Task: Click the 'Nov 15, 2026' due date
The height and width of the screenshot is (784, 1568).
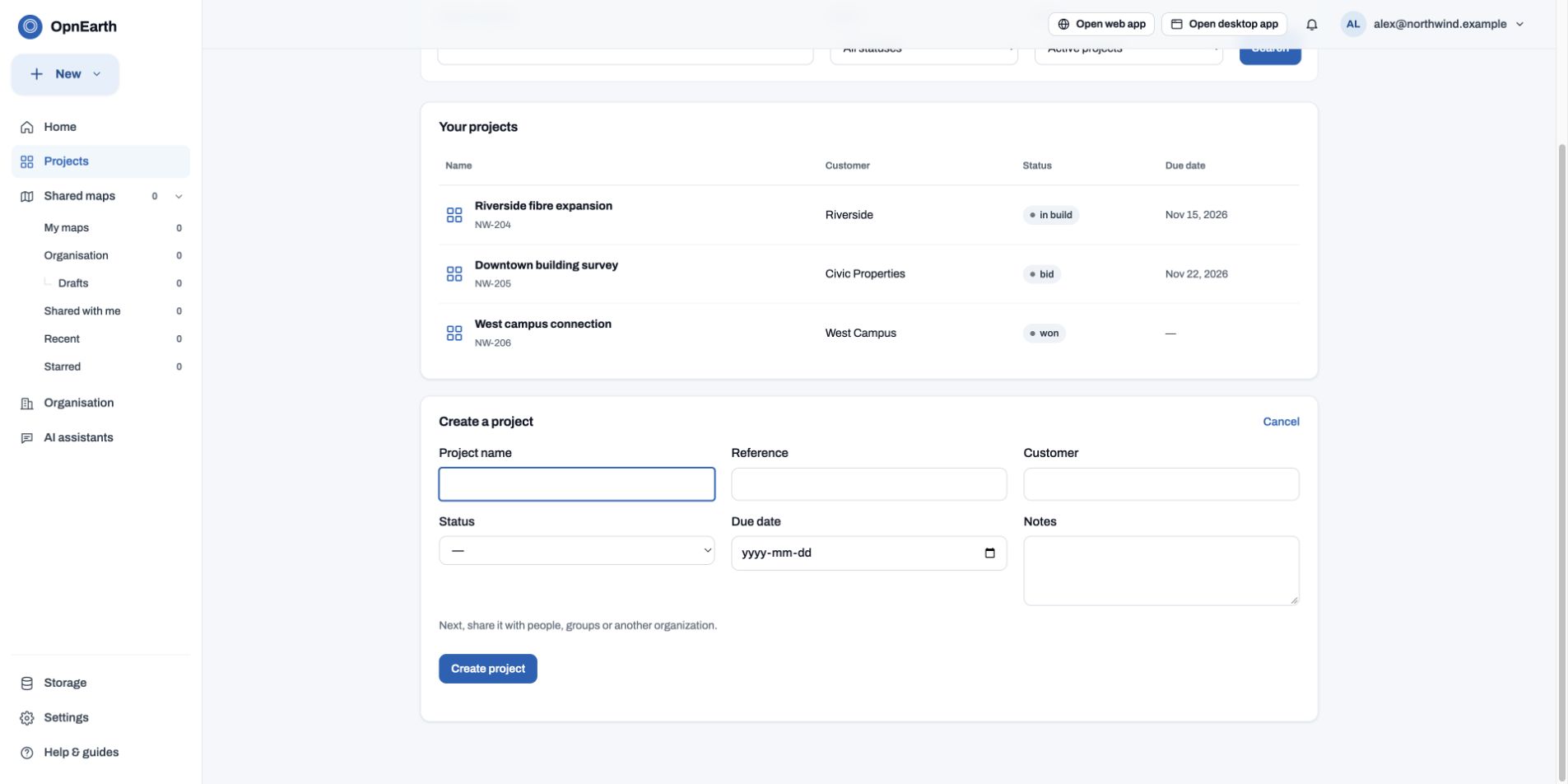Action: coord(1196,215)
